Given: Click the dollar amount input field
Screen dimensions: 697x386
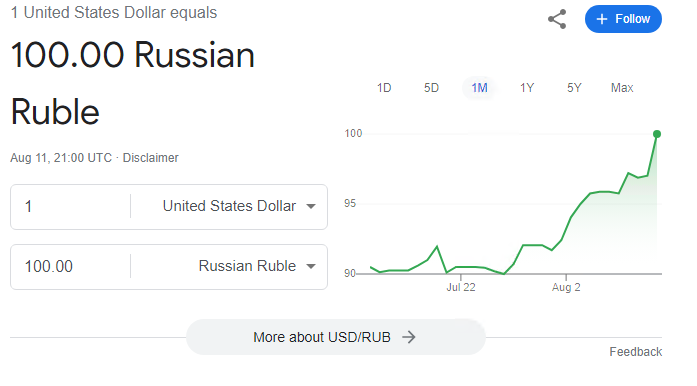Looking at the screenshot, I should point(71,206).
